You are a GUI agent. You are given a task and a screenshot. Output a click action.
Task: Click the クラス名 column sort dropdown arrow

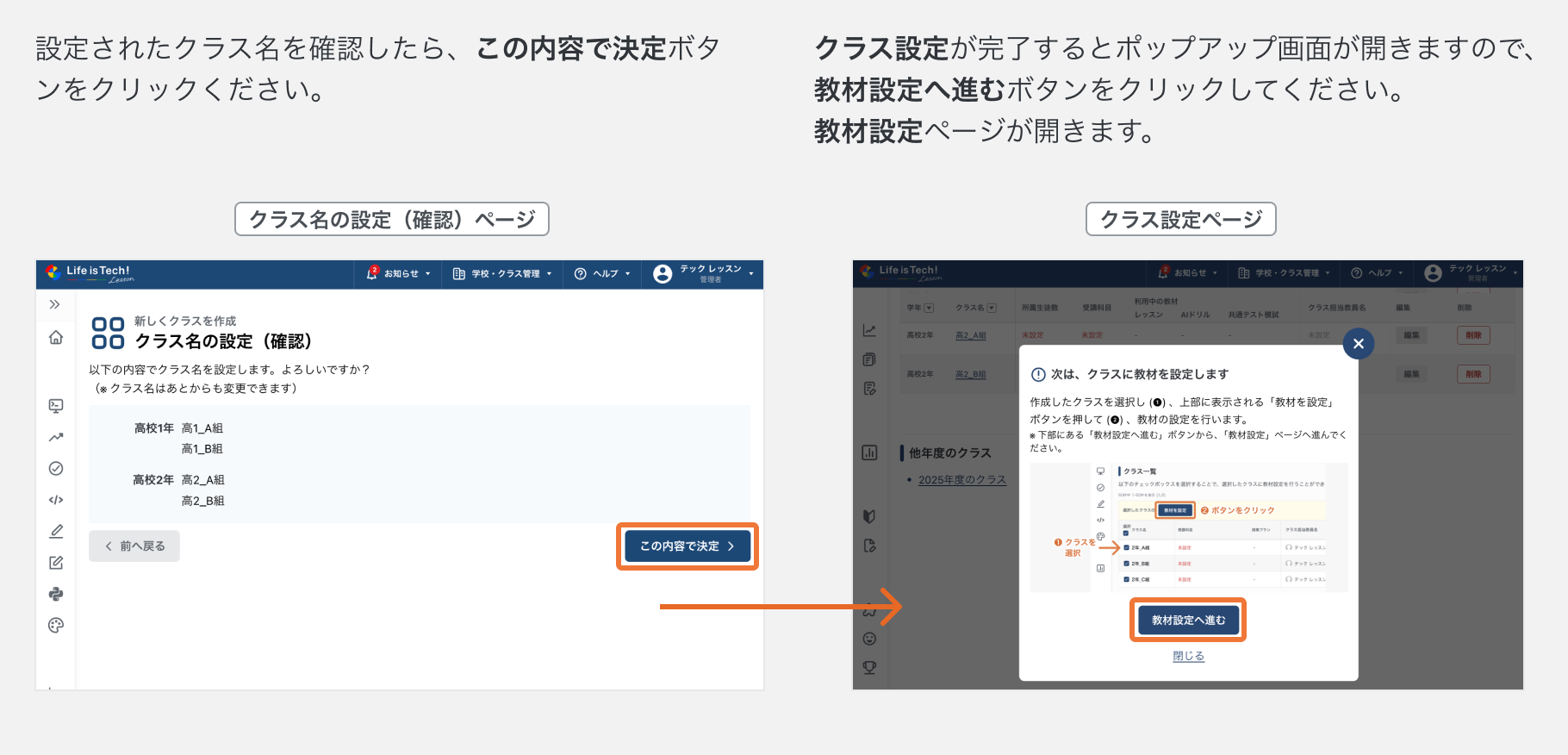coord(992,308)
